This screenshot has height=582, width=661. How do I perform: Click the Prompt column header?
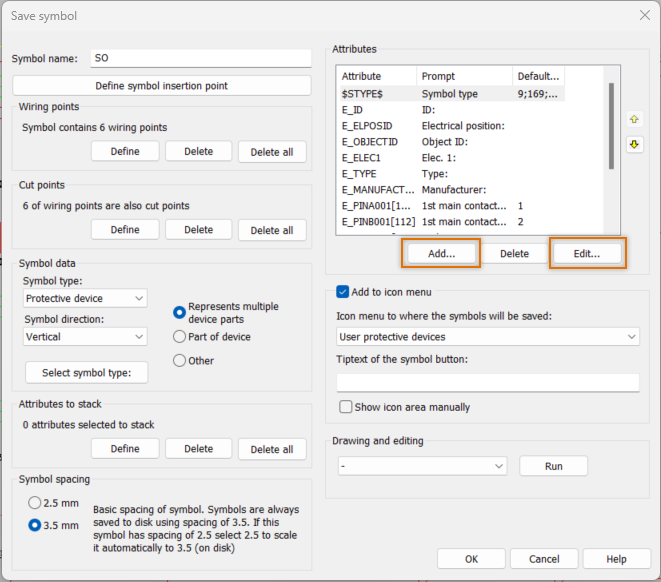click(465, 76)
